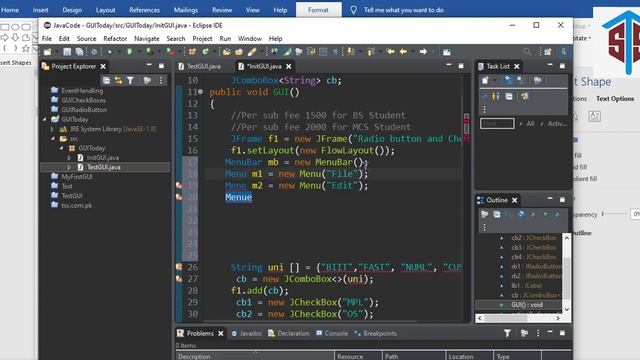Toggle Hide Non-Public Members in Outline toolbar
Screen dimensions: 640x360
[x=545, y=214]
